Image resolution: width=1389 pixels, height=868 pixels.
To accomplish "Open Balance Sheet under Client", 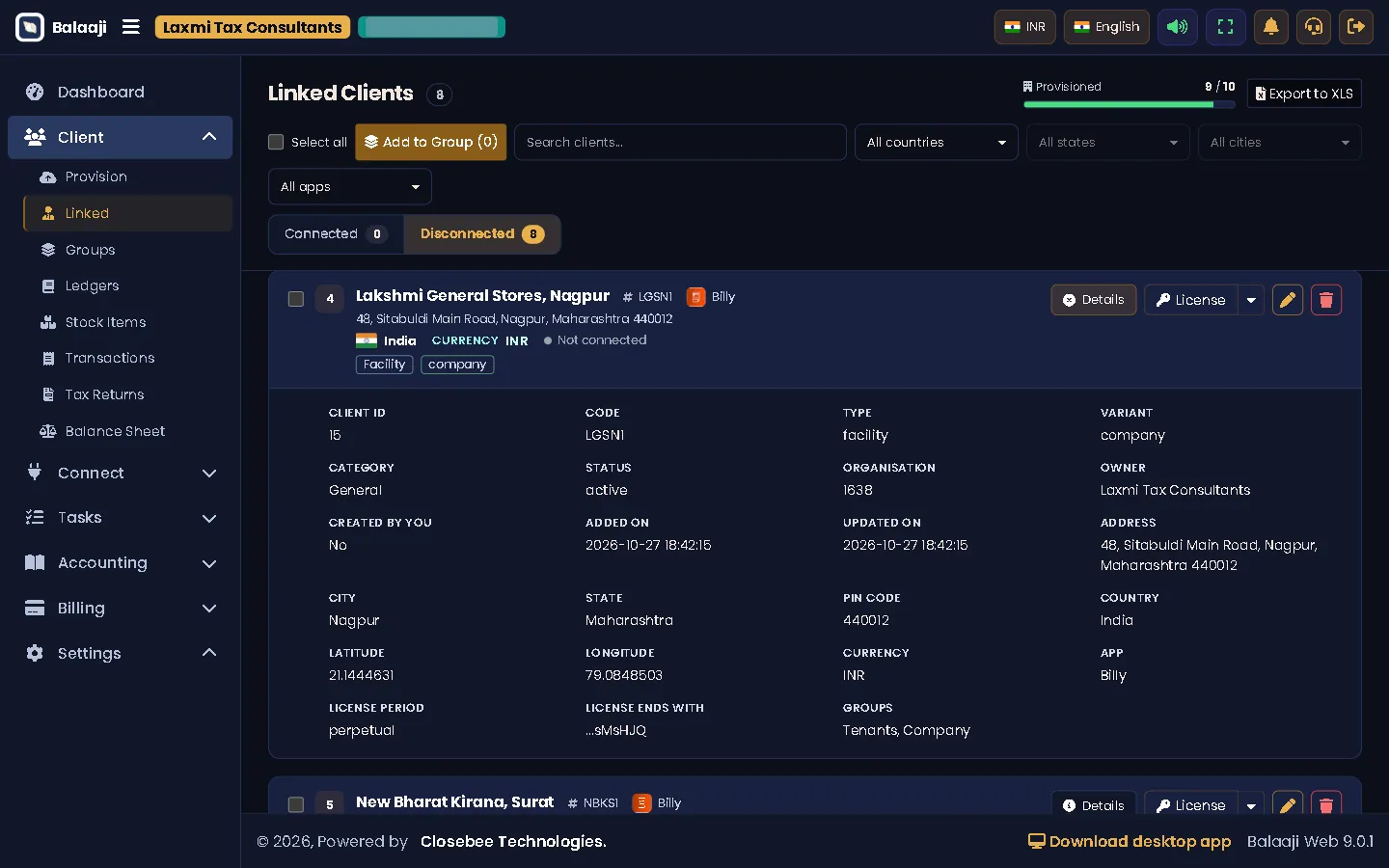I will point(128,431).
